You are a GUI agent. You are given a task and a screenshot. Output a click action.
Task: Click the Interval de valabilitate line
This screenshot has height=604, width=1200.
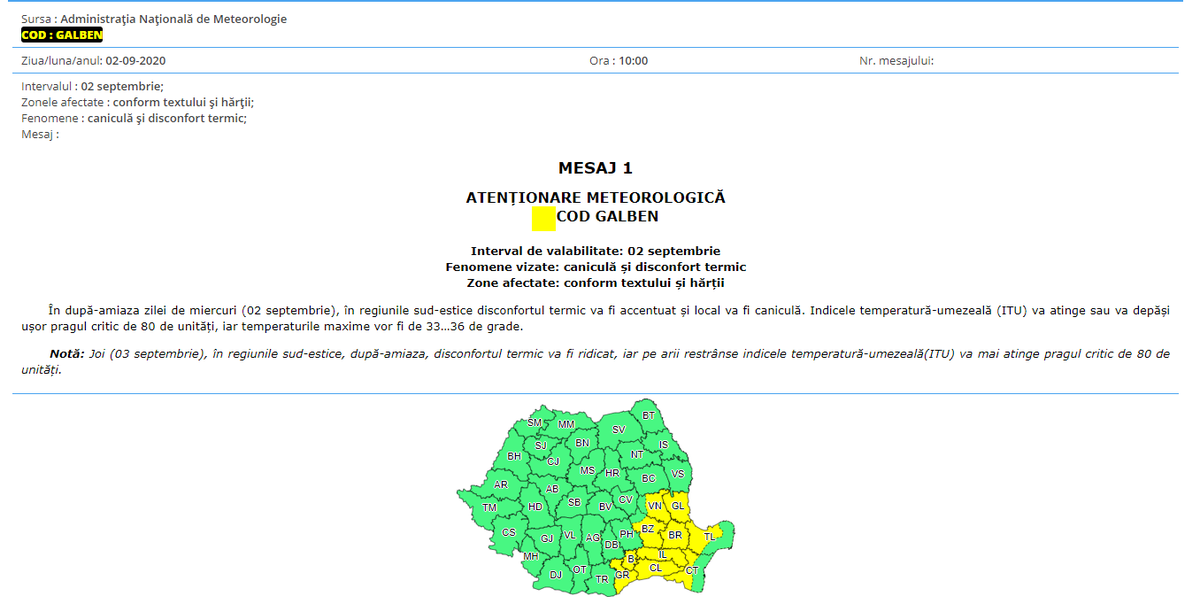(x=596, y=251)
